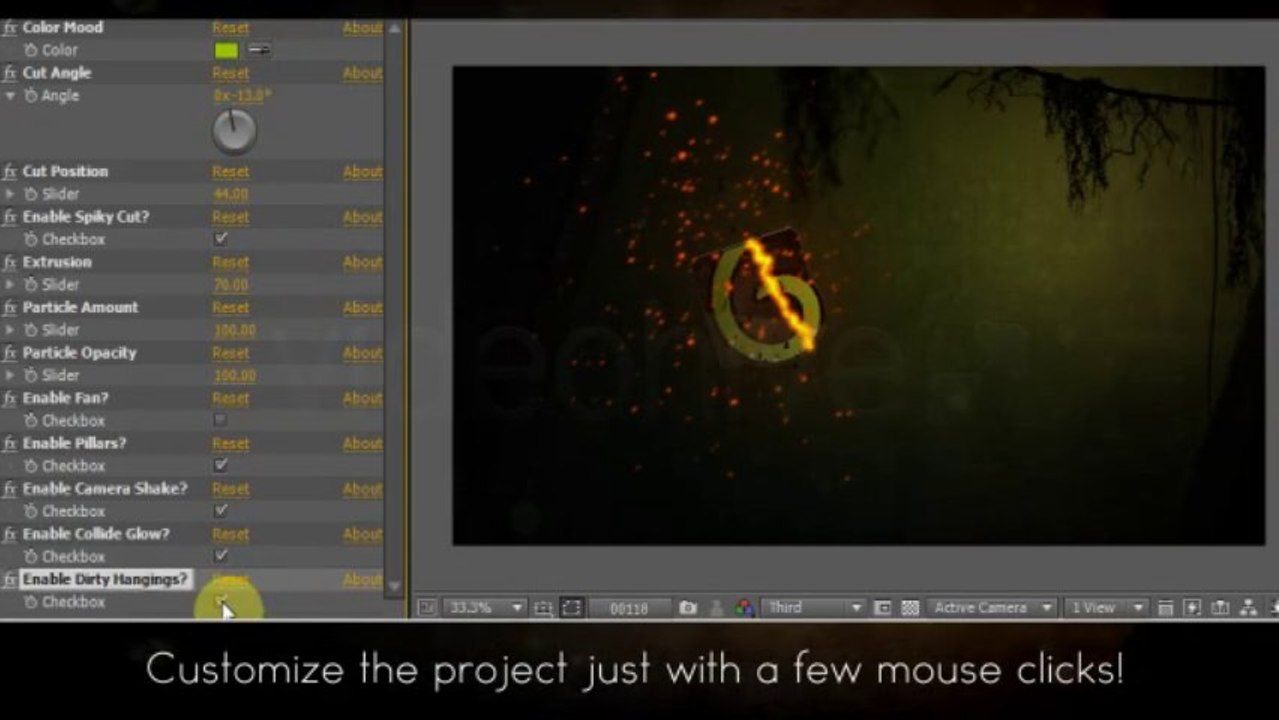Uncheck the Enable Spiky Cut? checkbox
The height and width of the screenshot is (720, 1279).
pos(221,239)
